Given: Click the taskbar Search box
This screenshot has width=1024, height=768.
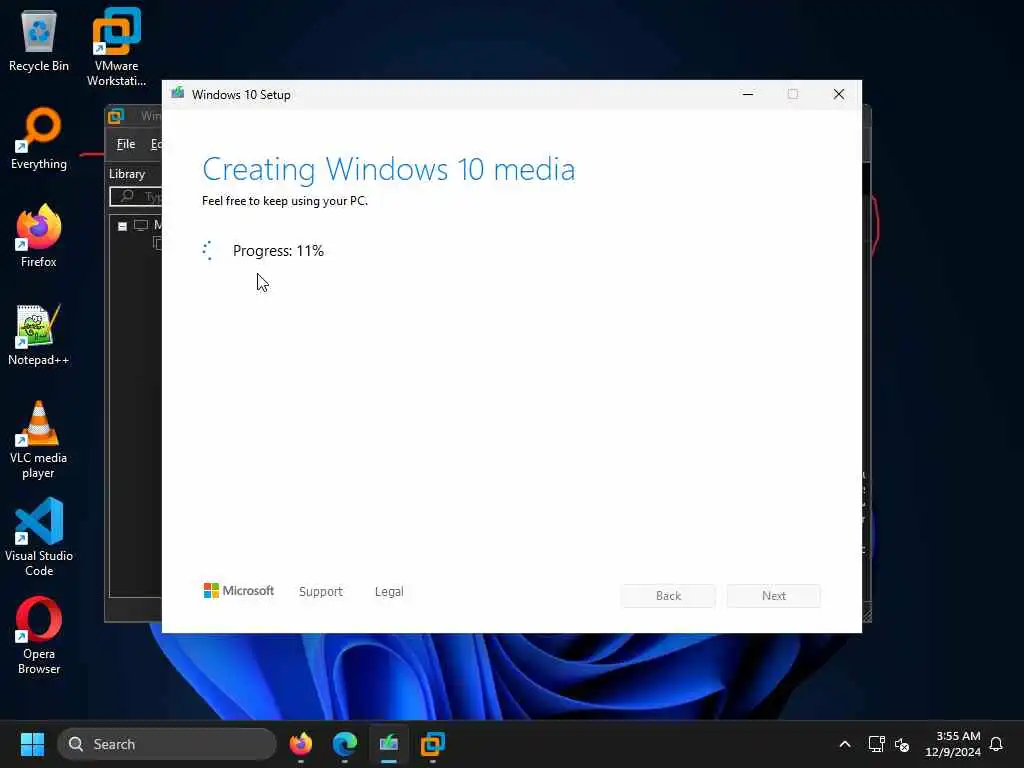Looking at the screenshot, I should [167, 744].
